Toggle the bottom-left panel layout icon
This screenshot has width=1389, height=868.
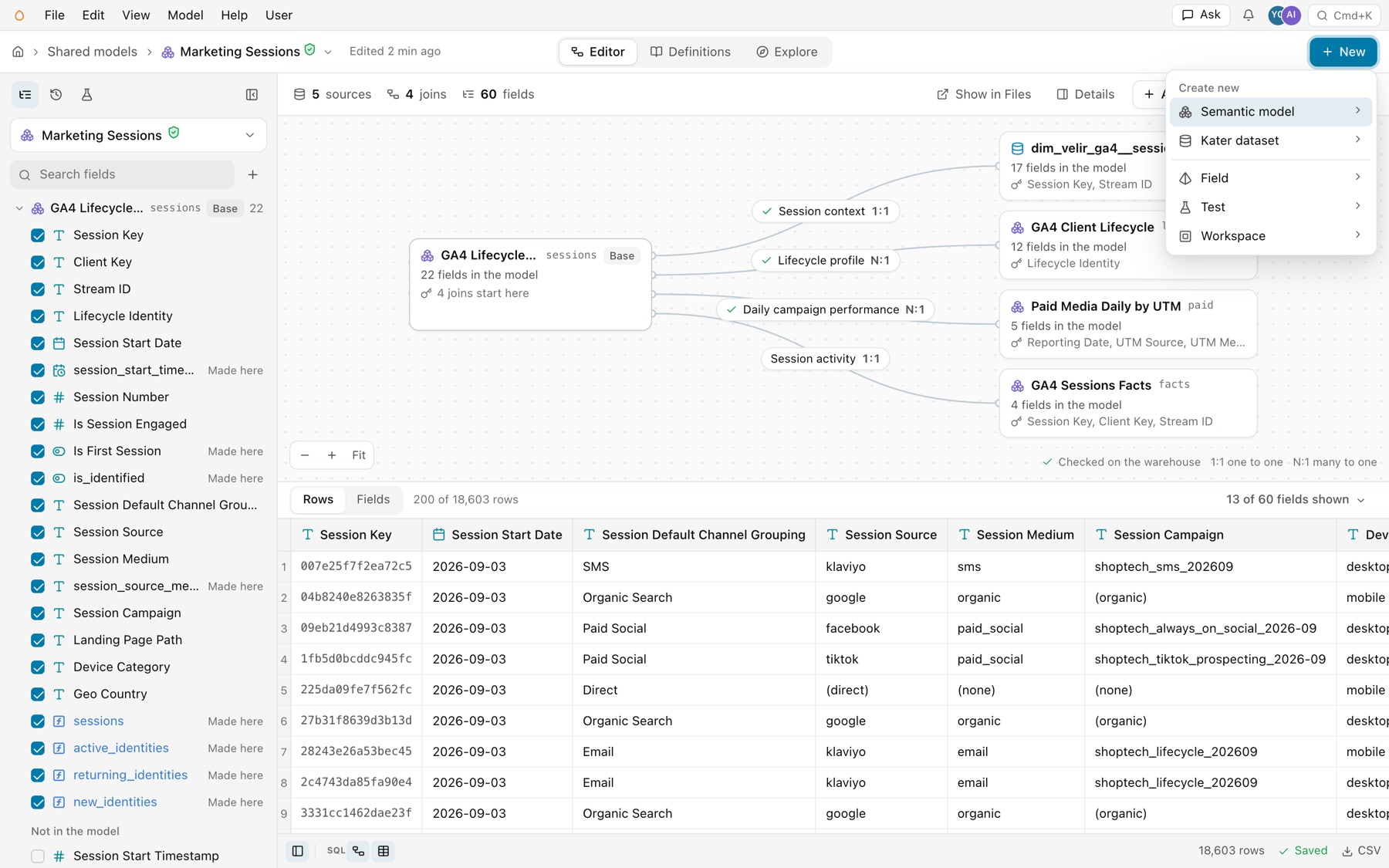(298, 851)
